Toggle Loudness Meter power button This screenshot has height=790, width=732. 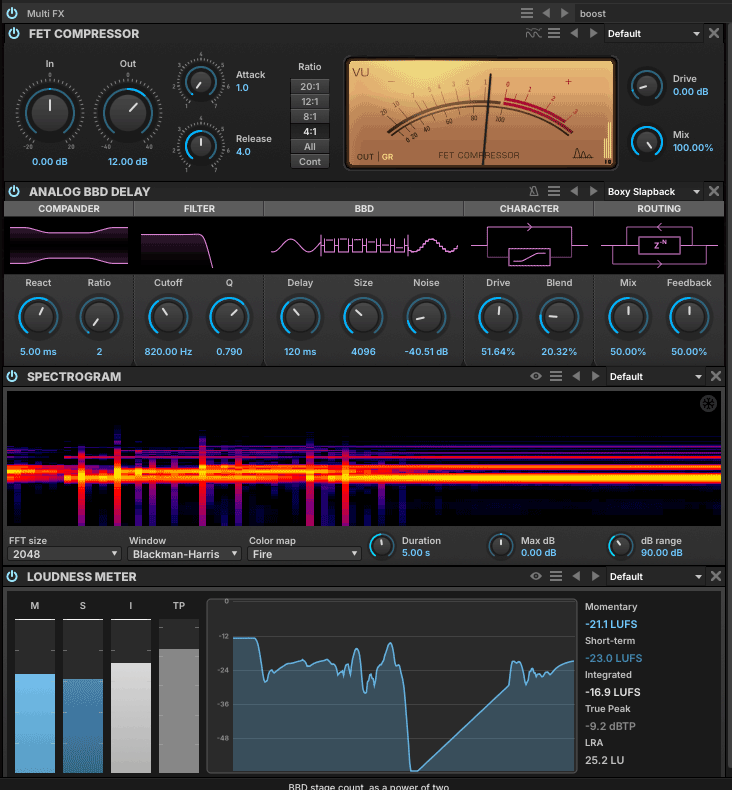tap(13, 576)
